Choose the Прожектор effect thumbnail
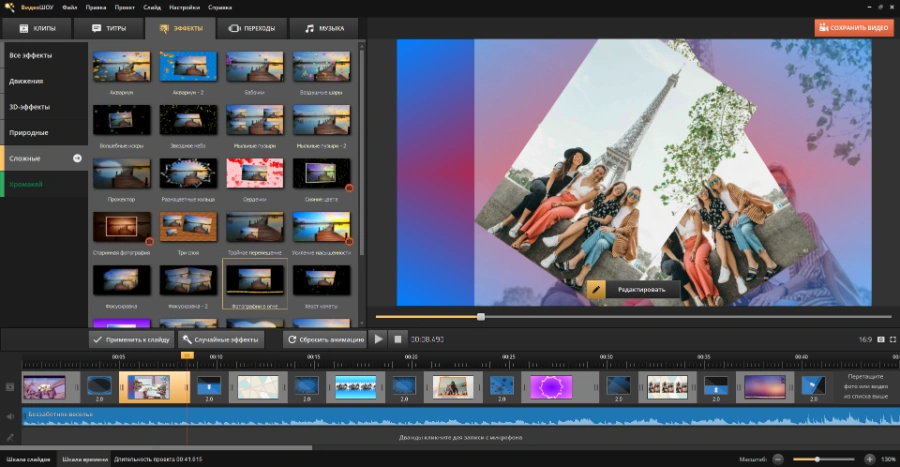Screen dimensions: 900x467 coord(122,173)
